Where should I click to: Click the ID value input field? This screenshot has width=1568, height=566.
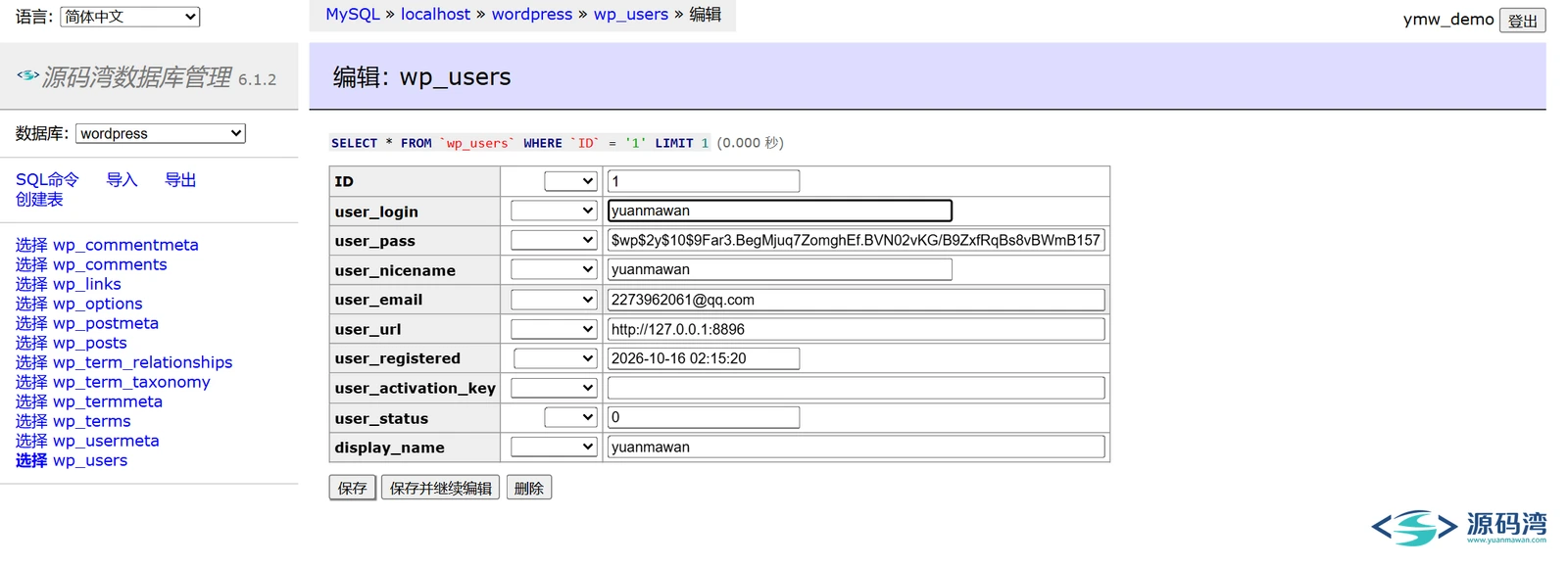pos(704,181)
